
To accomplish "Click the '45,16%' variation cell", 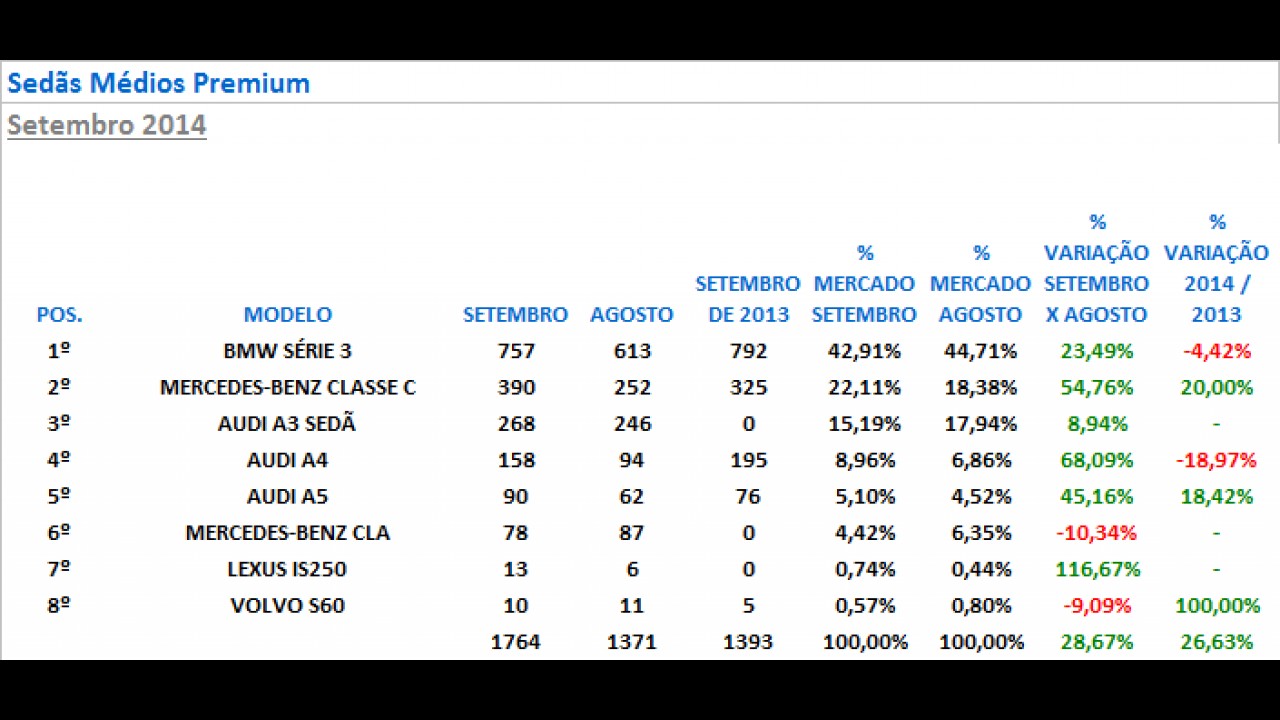I will point(1099,496).
